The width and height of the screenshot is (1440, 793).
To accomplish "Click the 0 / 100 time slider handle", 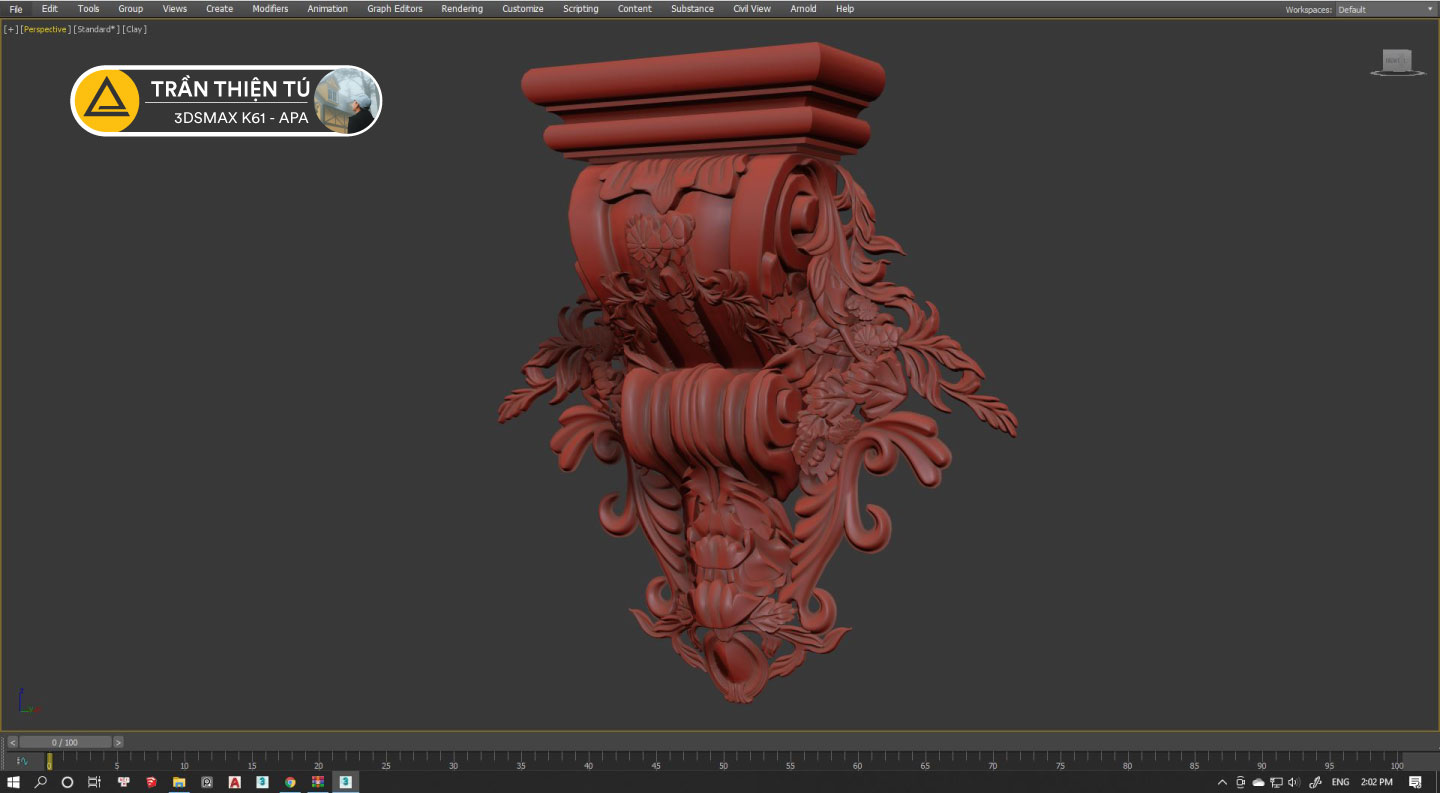I will pos(65,742).
